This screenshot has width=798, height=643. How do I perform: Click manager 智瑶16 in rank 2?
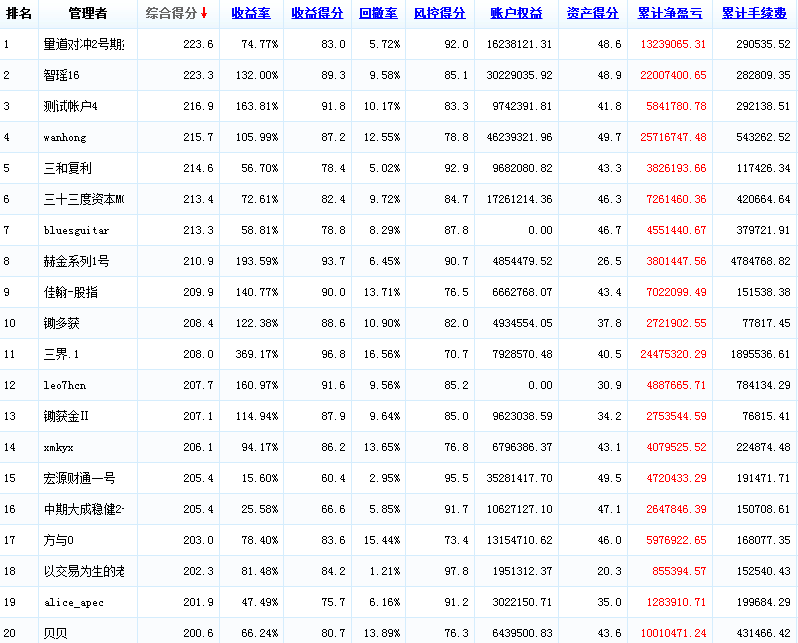[65, 75]
